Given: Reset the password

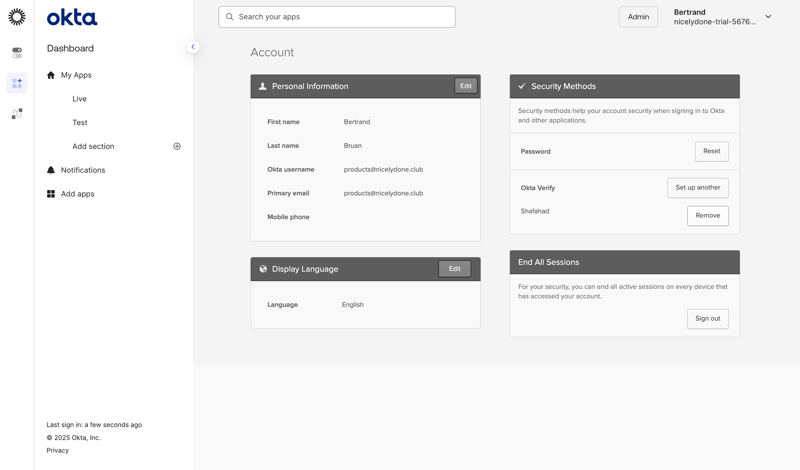Looking at the screenshot, I should click(712, 151).
